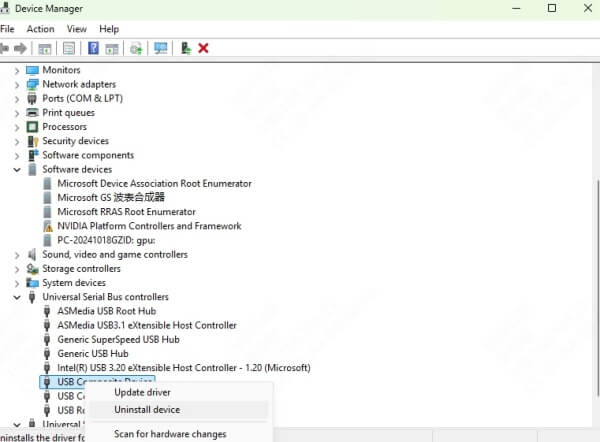The height and width of the screenshot is (442, 600).
Task: Select Microsoft Device Association Root Enumerator
Action: pyautogui.click(x=154, y=184)
